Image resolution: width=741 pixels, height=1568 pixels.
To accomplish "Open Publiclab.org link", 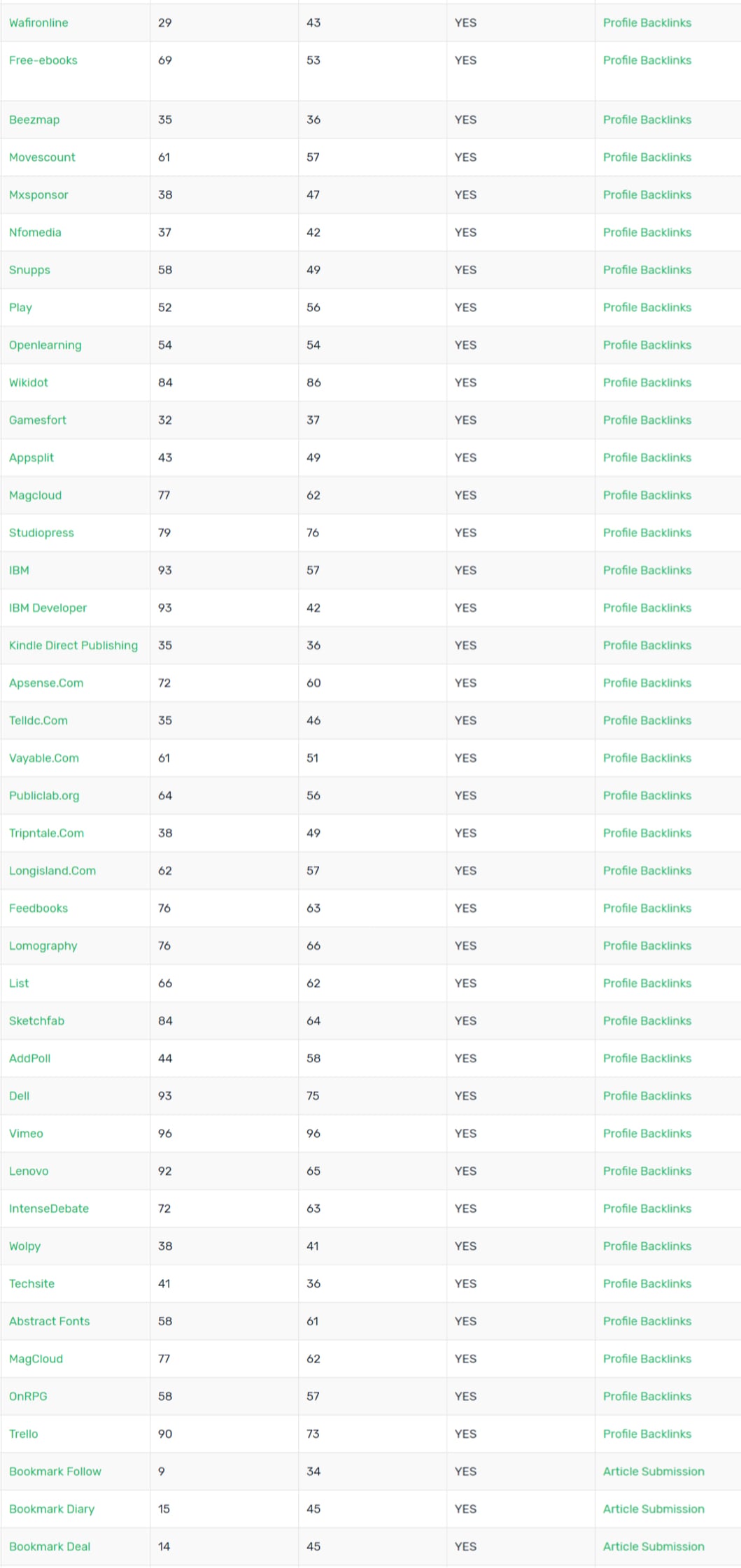I will pos(44,796).
